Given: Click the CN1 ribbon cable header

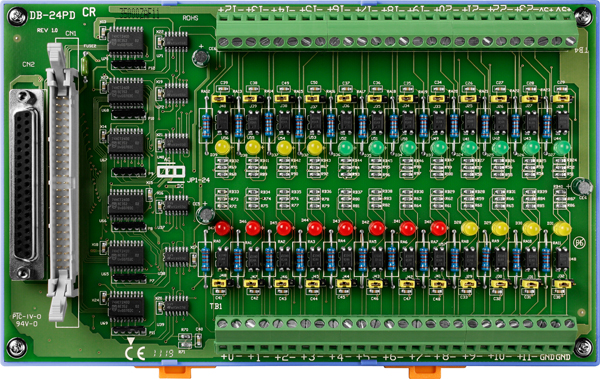Looking at the screenshot, I should tap(63, 180).
